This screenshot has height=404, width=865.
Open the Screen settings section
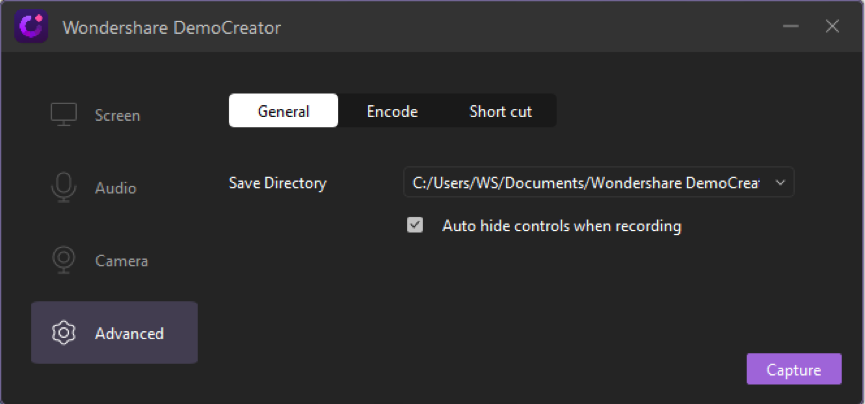(114, 115)
